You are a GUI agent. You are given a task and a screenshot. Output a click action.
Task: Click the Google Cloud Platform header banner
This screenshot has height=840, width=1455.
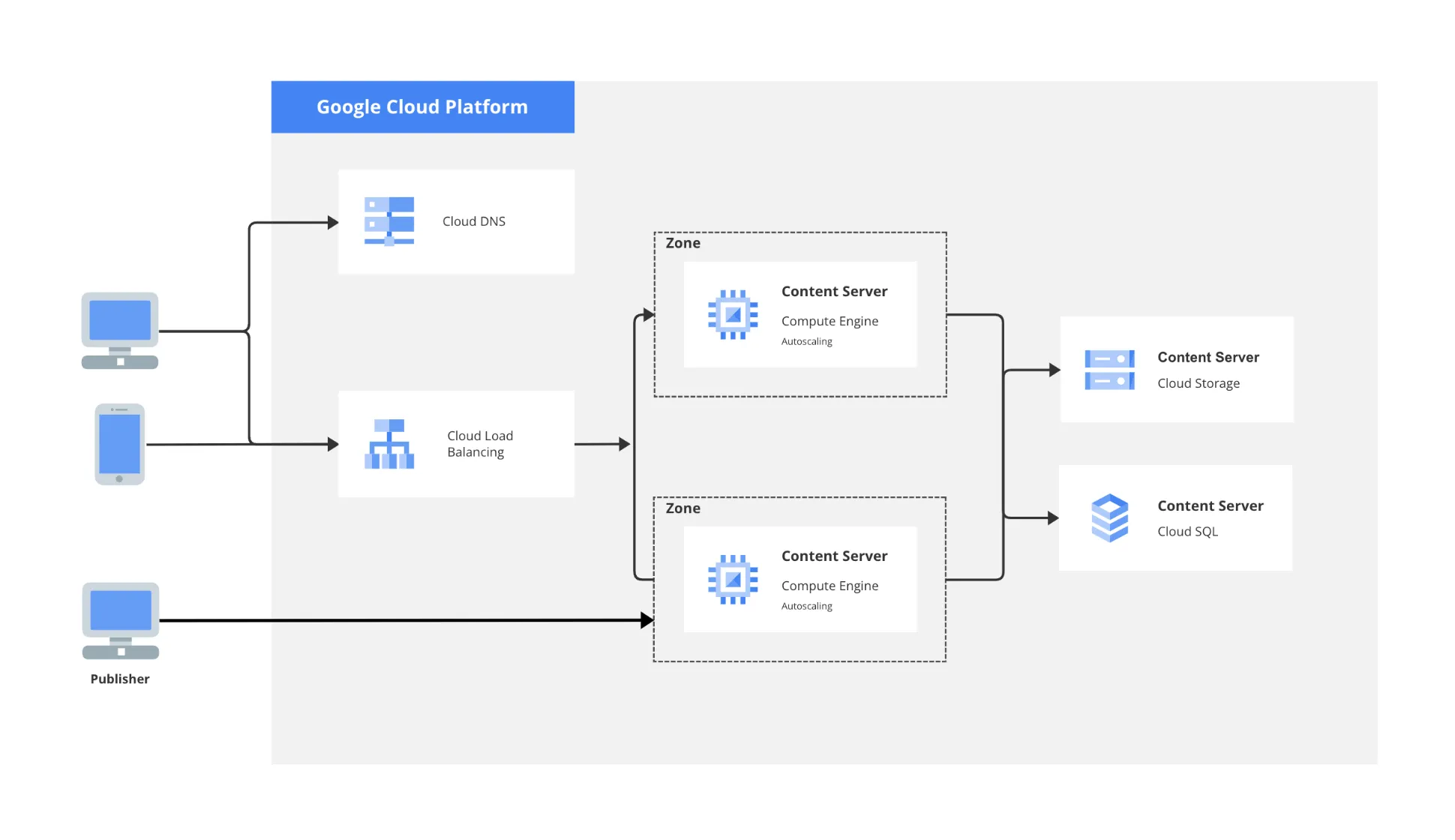pyautogui.click(x=422, y=106)
